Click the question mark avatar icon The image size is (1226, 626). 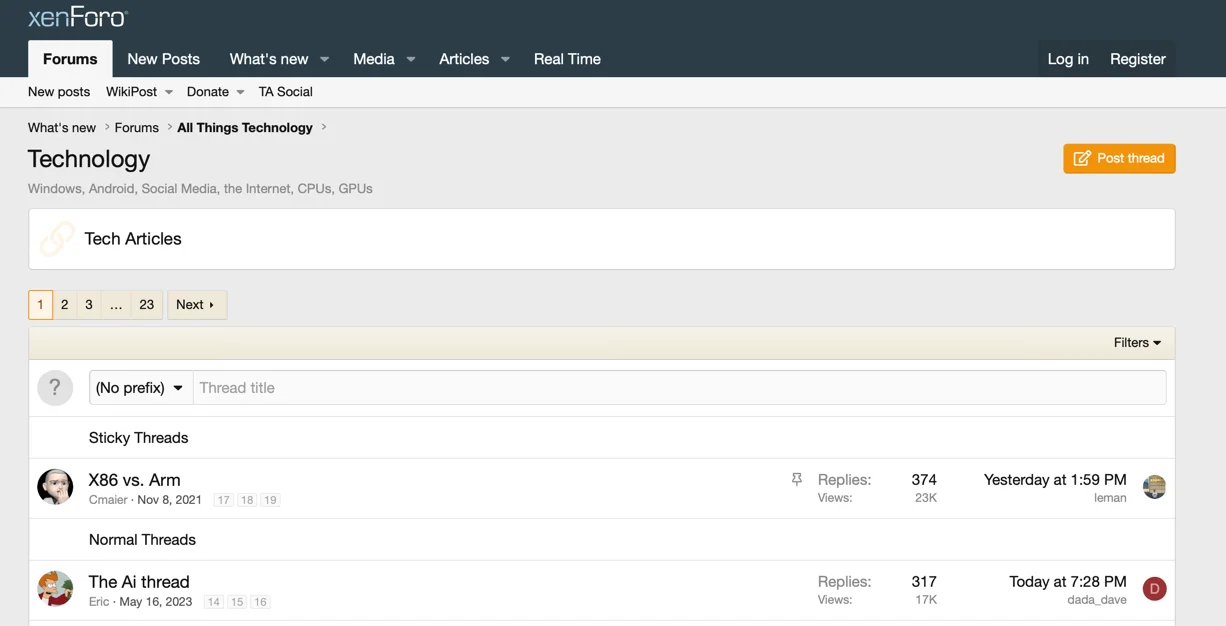coord(55,388)
